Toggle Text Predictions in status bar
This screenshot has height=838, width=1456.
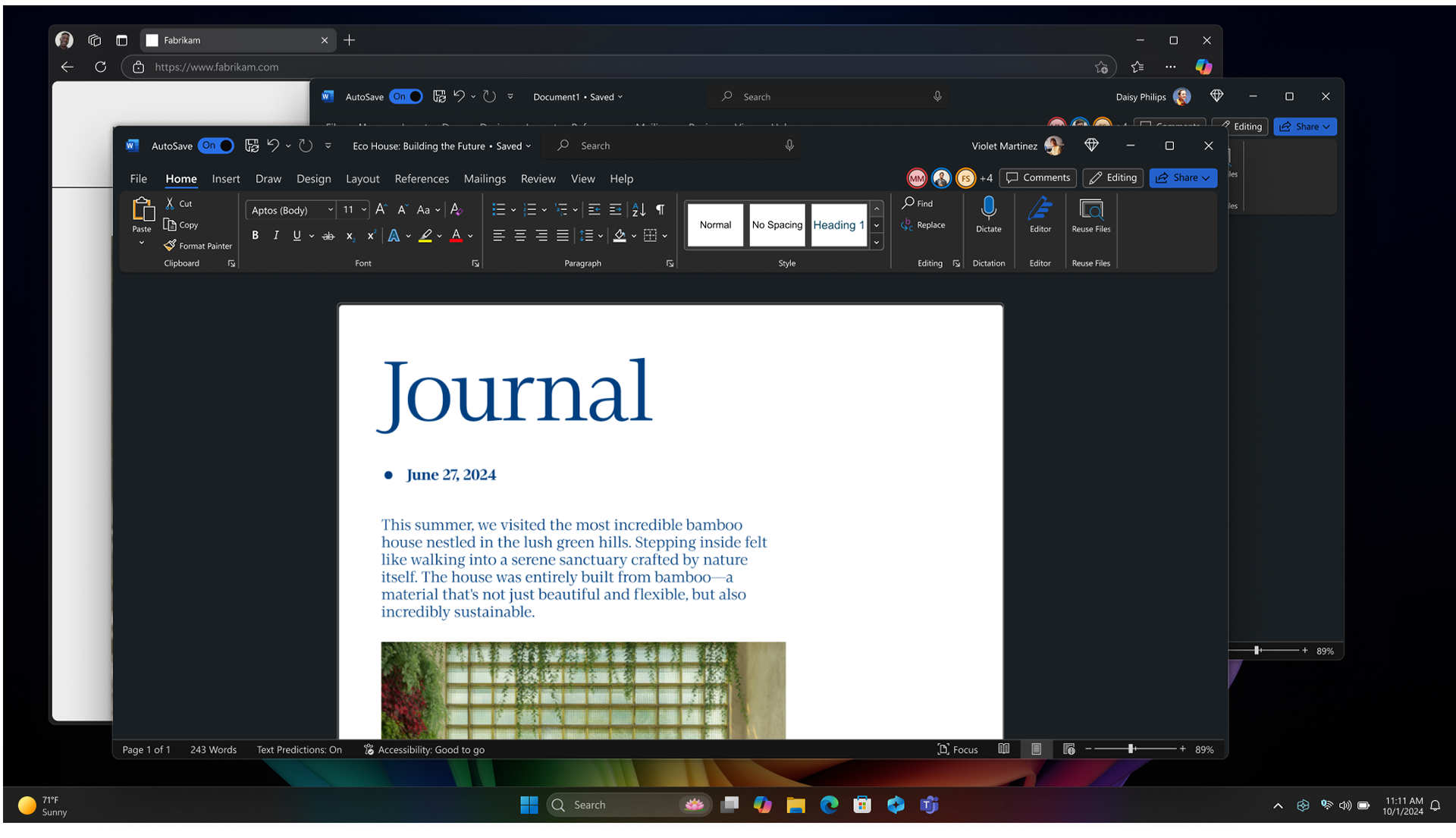(x=299, y=749)
